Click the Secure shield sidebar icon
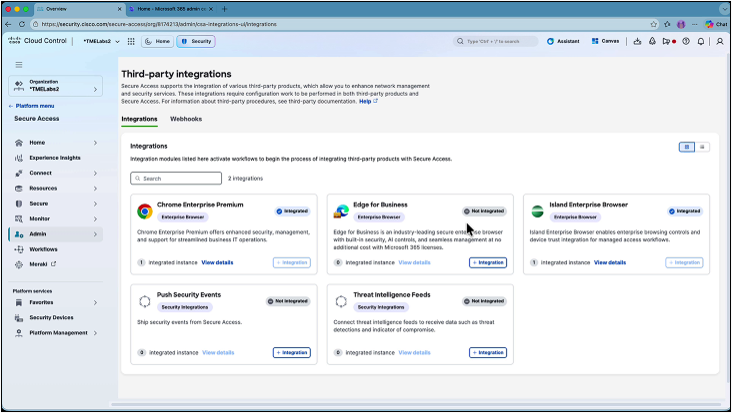Viewport: 732px width, 413px height. (x=19, y=204)
